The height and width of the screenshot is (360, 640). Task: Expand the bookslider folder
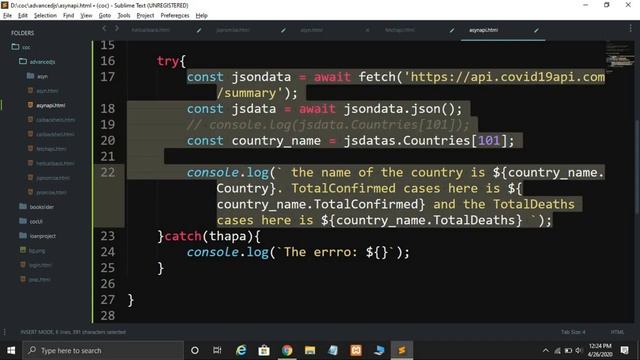coord(23,207)
